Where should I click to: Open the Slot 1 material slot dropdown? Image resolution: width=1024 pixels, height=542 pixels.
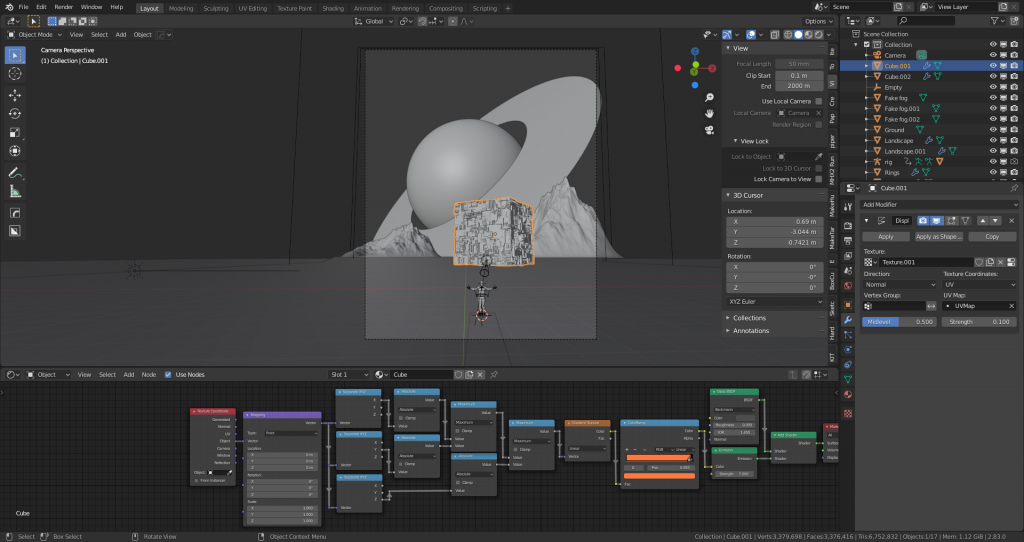click(349, 375)
